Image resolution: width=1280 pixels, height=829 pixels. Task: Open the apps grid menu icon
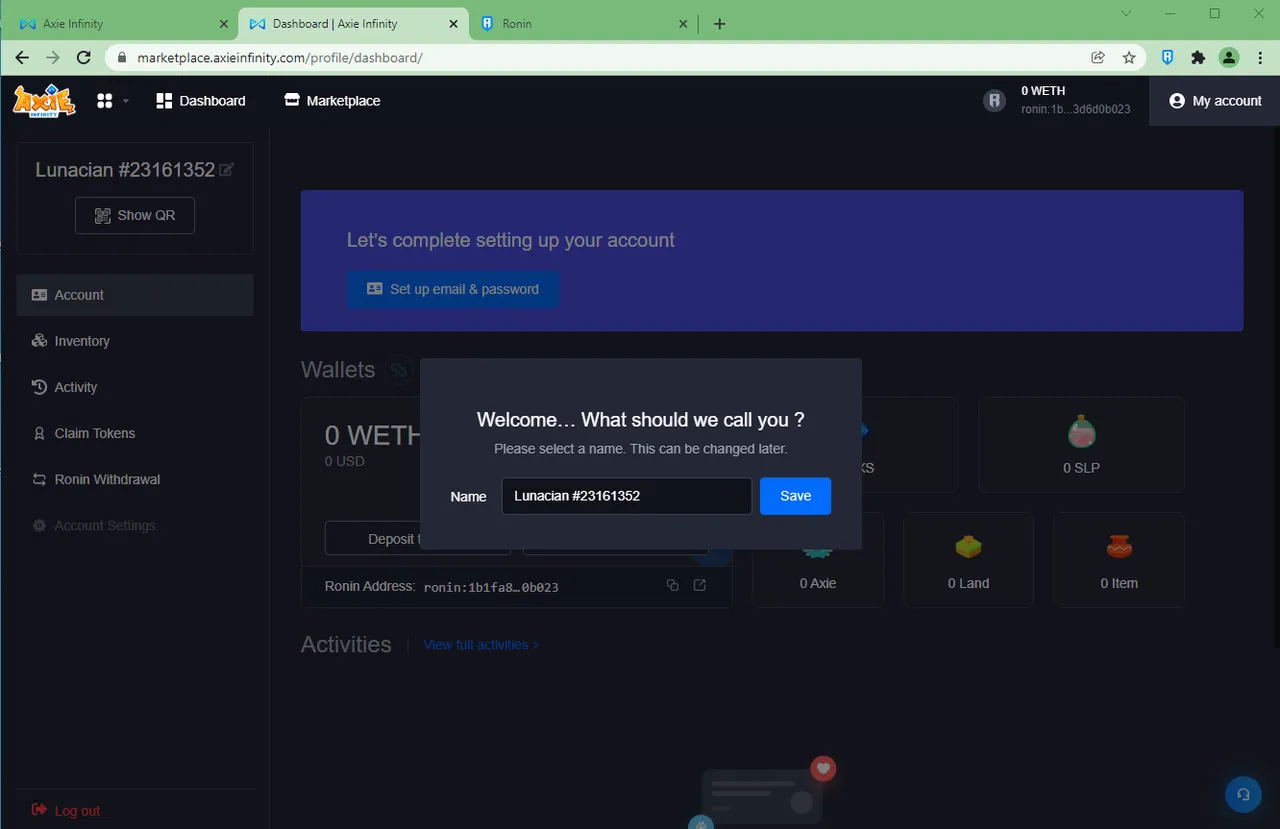coord(104,101)
